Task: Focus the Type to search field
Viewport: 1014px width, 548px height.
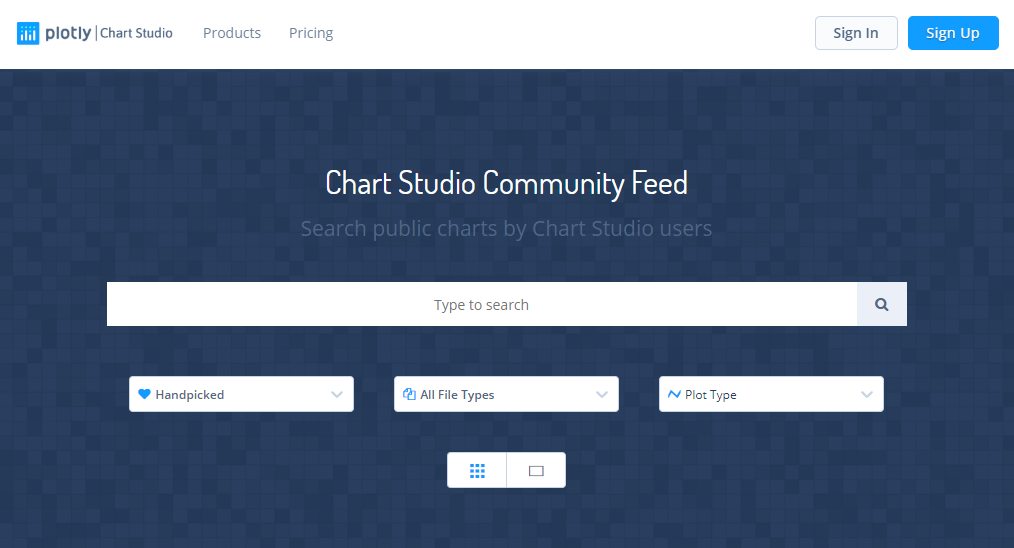Action: click(482, 304)
